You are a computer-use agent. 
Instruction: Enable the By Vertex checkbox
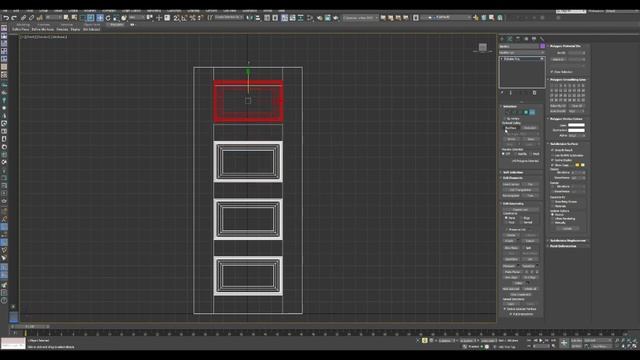(x=505, y=118)
